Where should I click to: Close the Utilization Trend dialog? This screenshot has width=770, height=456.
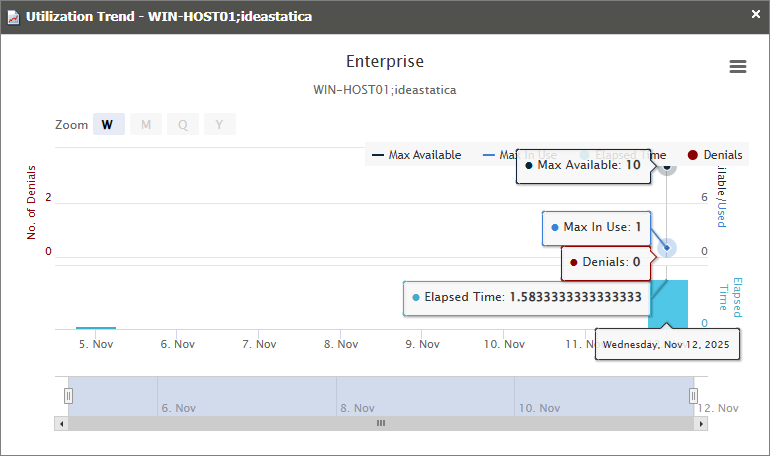pos(756,14)
